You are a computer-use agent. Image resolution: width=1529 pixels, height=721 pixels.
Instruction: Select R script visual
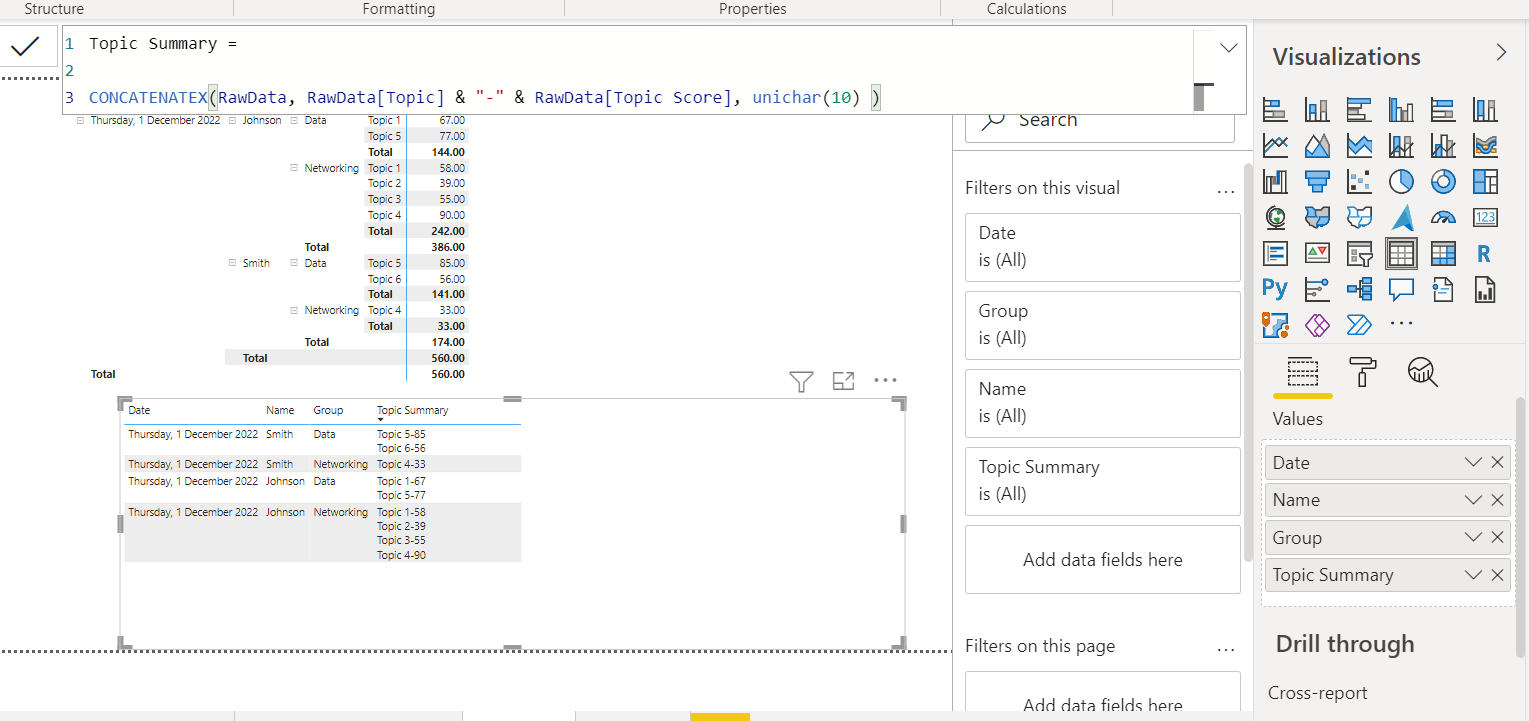[x=1485, y=253]
